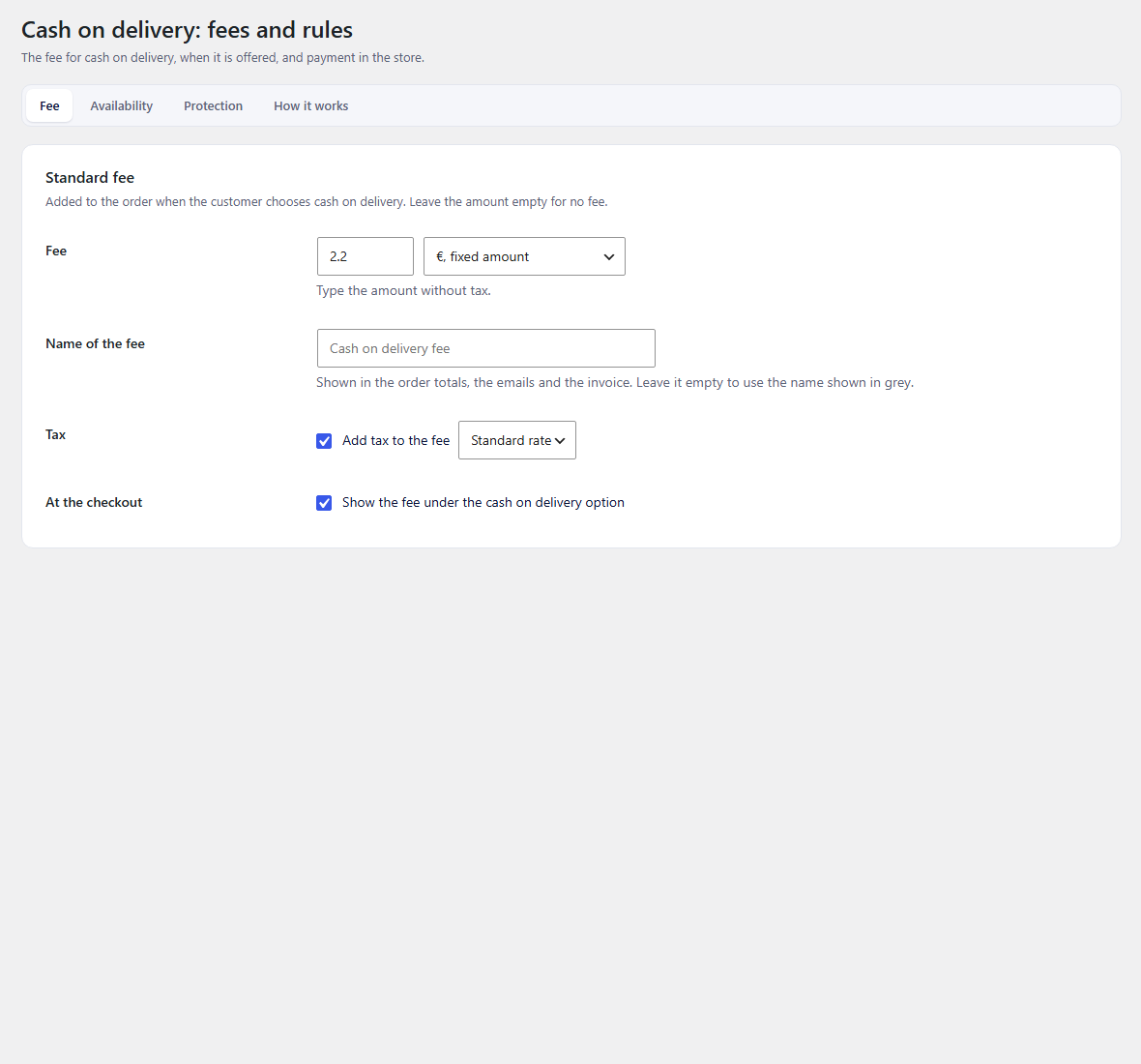Click the 'At the checkout' label

click(x=94, y=502)
